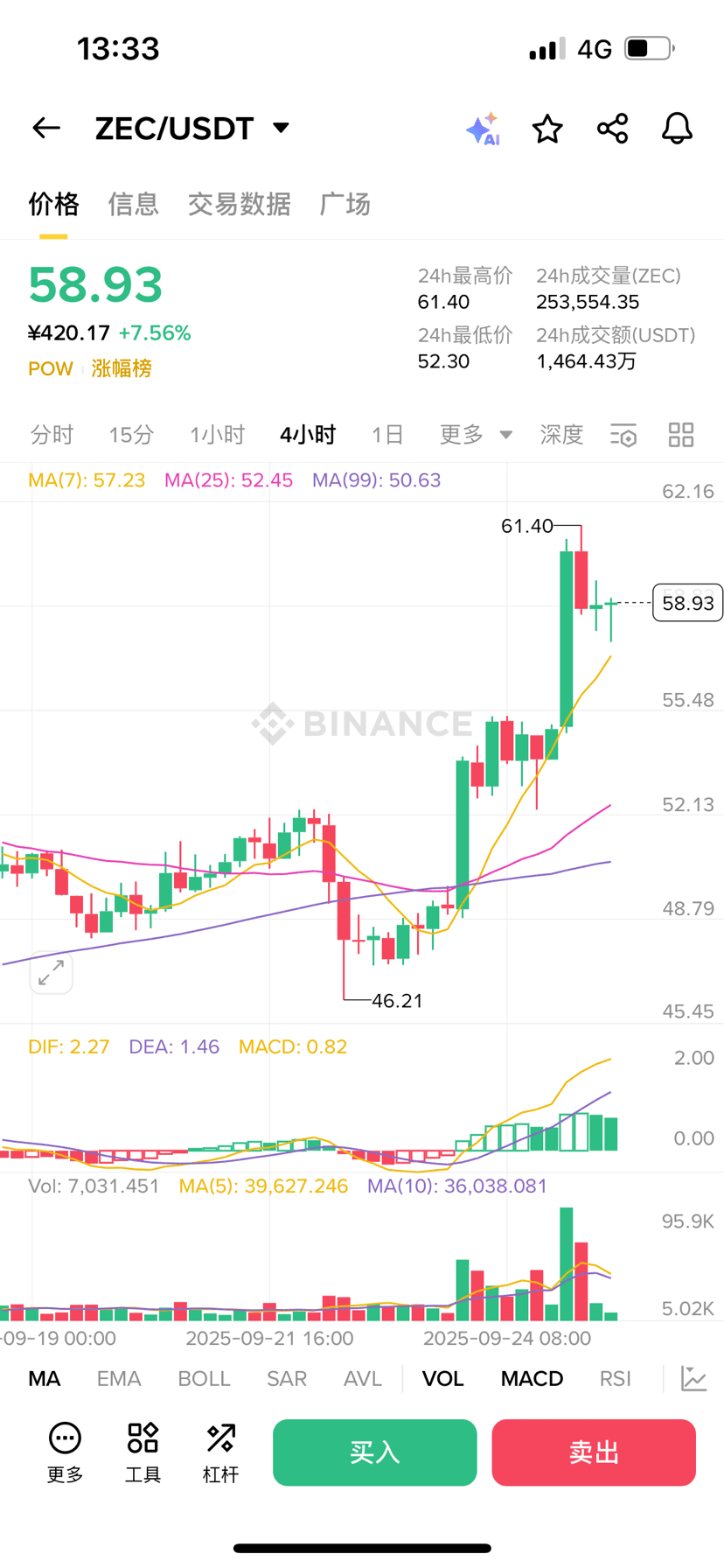This screenshot has width=724, height=1568.
Task: Tap the back arrow icon
Action: point(46,129)
